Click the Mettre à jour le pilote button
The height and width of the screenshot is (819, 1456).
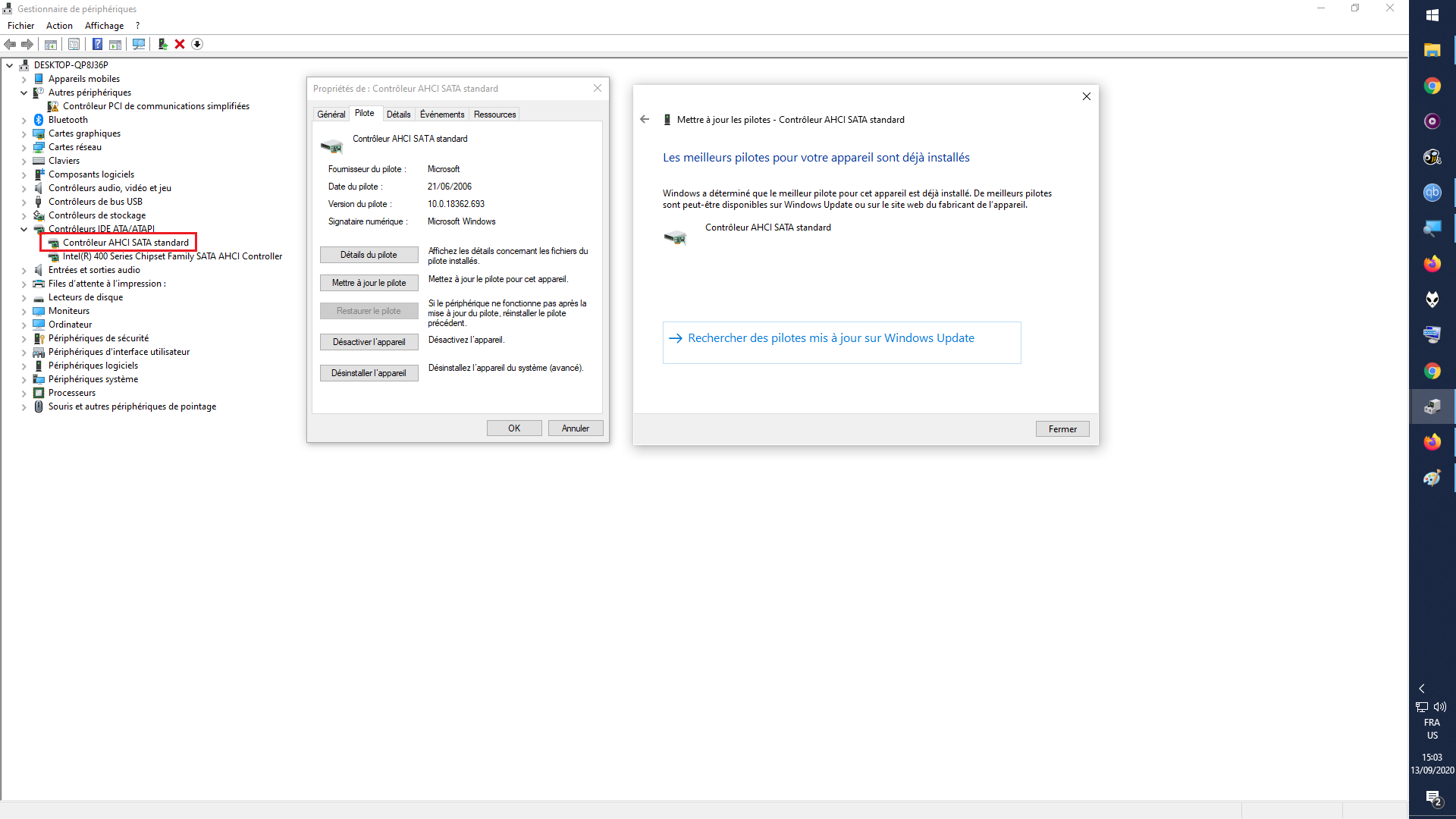coord(369,283)
